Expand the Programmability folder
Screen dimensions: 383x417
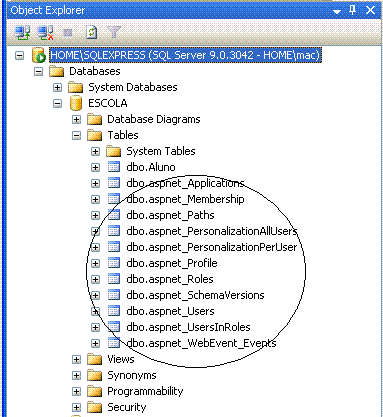tap(77, 391)
